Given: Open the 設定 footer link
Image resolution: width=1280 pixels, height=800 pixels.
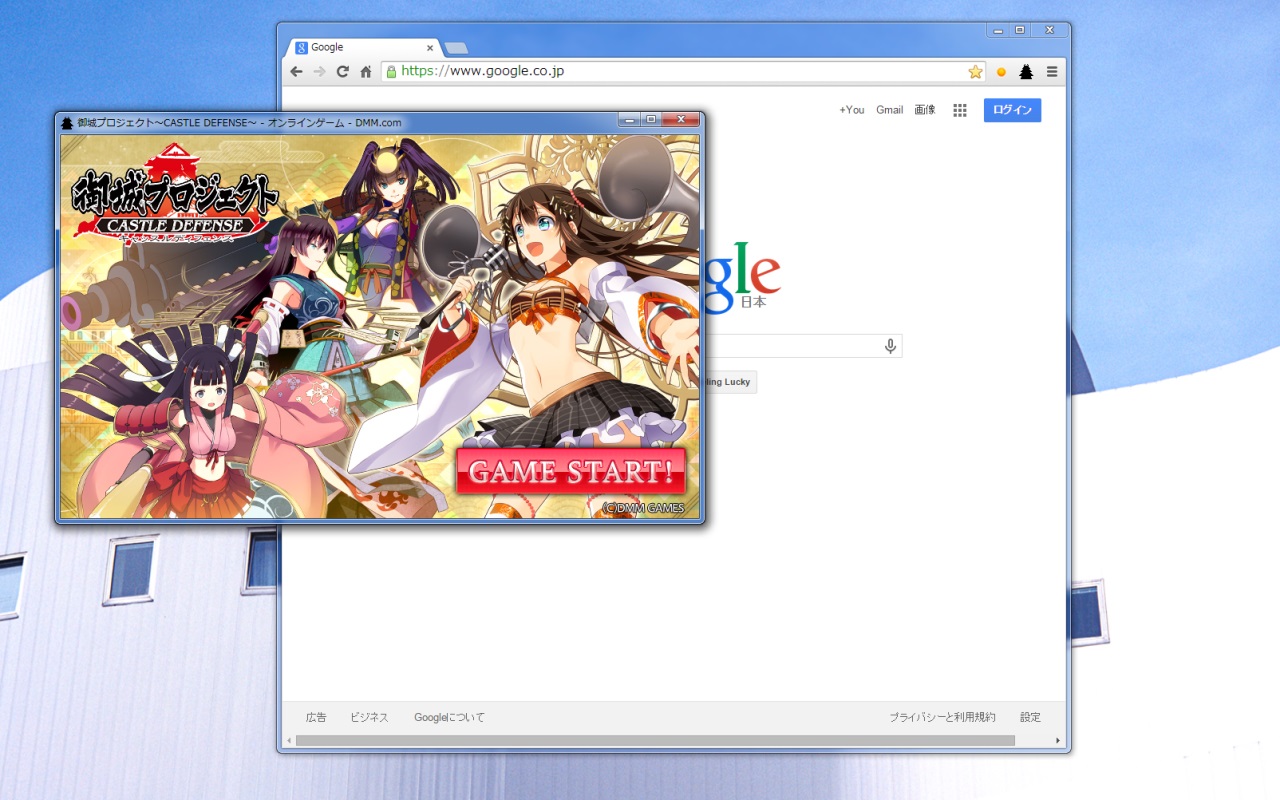Looking at the screenshot, I should (1030, 717).
